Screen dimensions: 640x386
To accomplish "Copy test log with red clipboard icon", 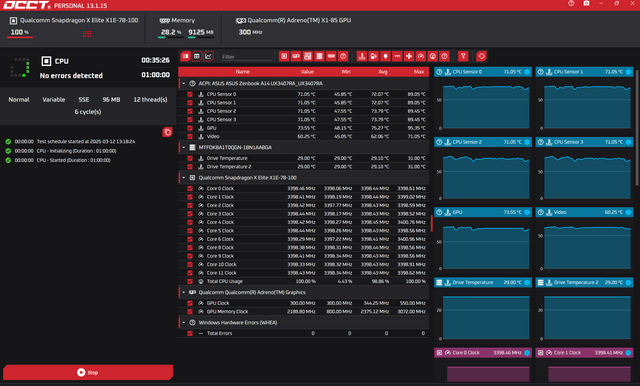I will click(167, 132).
